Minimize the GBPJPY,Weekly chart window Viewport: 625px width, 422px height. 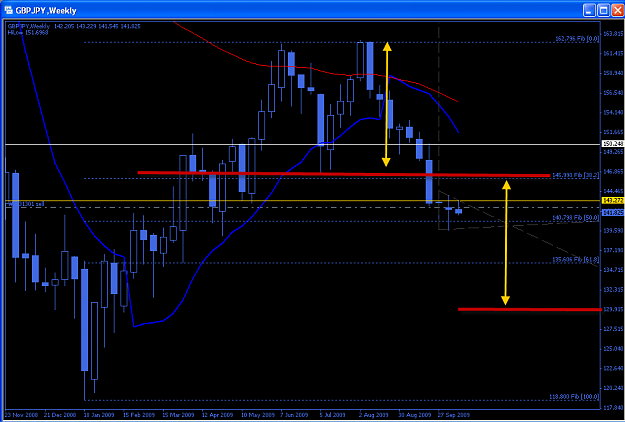click(x=590, y=10)
